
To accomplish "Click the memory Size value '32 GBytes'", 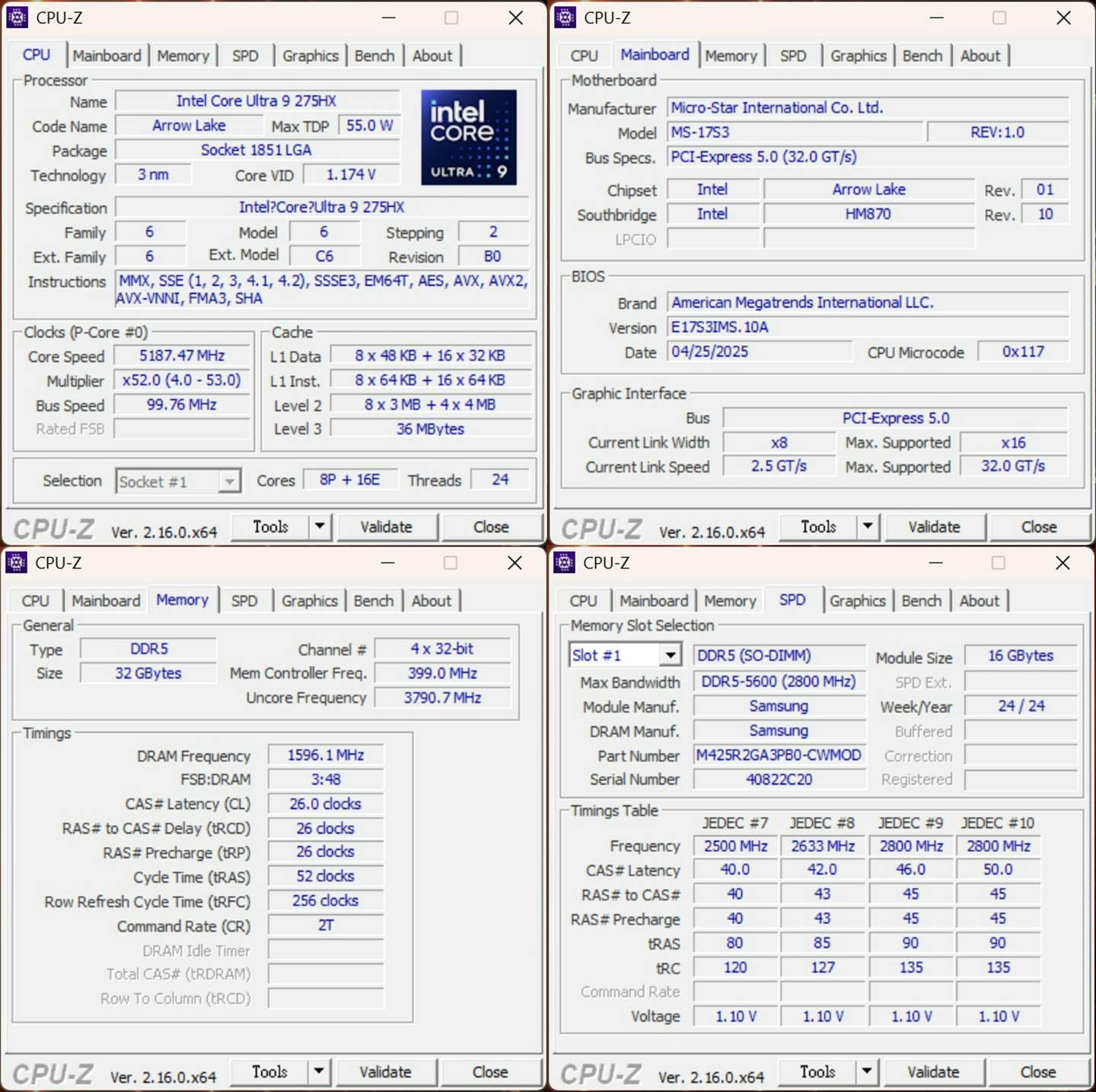I will (148, 673).
